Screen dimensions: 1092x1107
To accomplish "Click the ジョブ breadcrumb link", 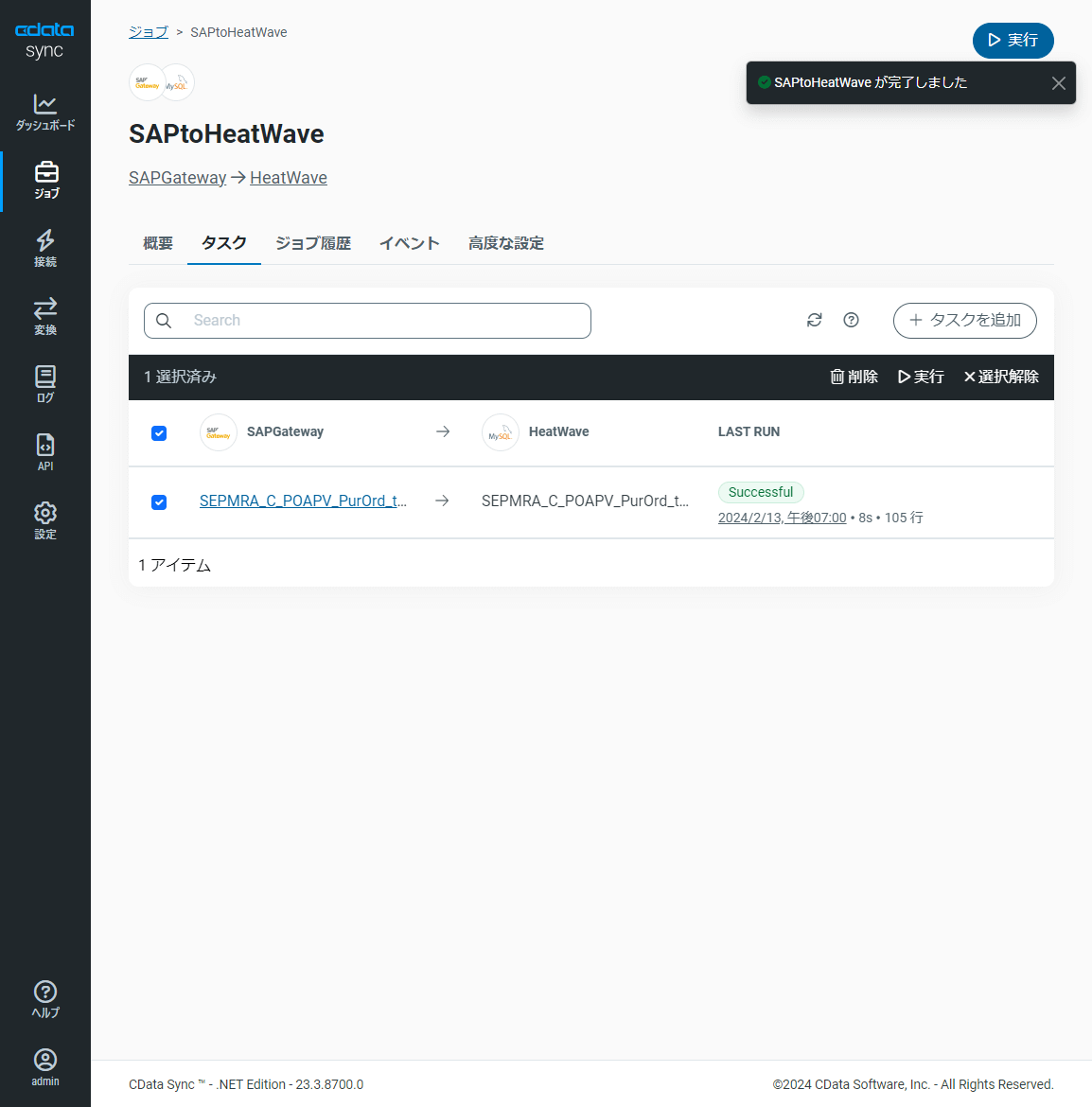I will point(149,32).
